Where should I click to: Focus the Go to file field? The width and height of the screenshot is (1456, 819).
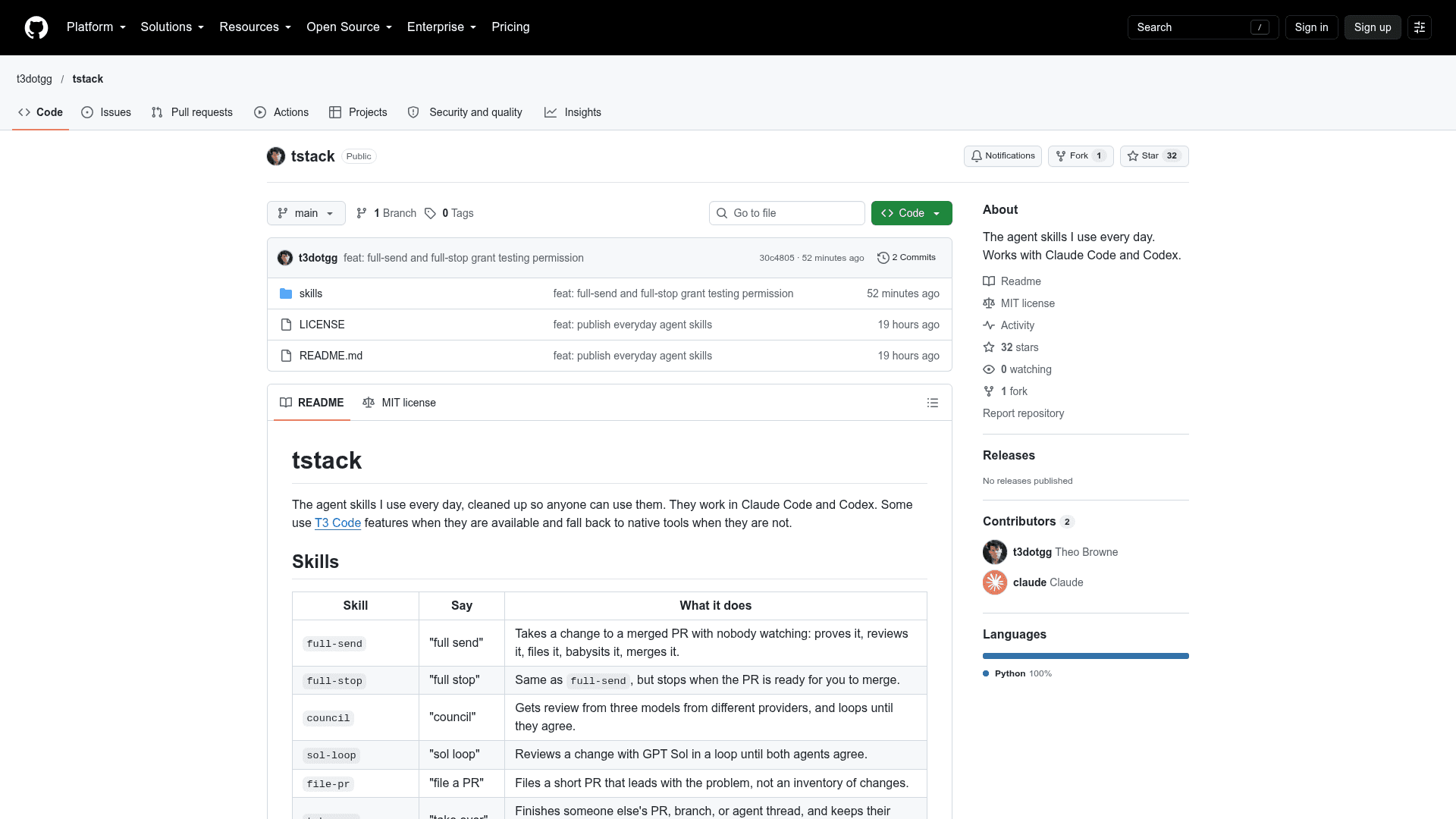tap(787, 213)
